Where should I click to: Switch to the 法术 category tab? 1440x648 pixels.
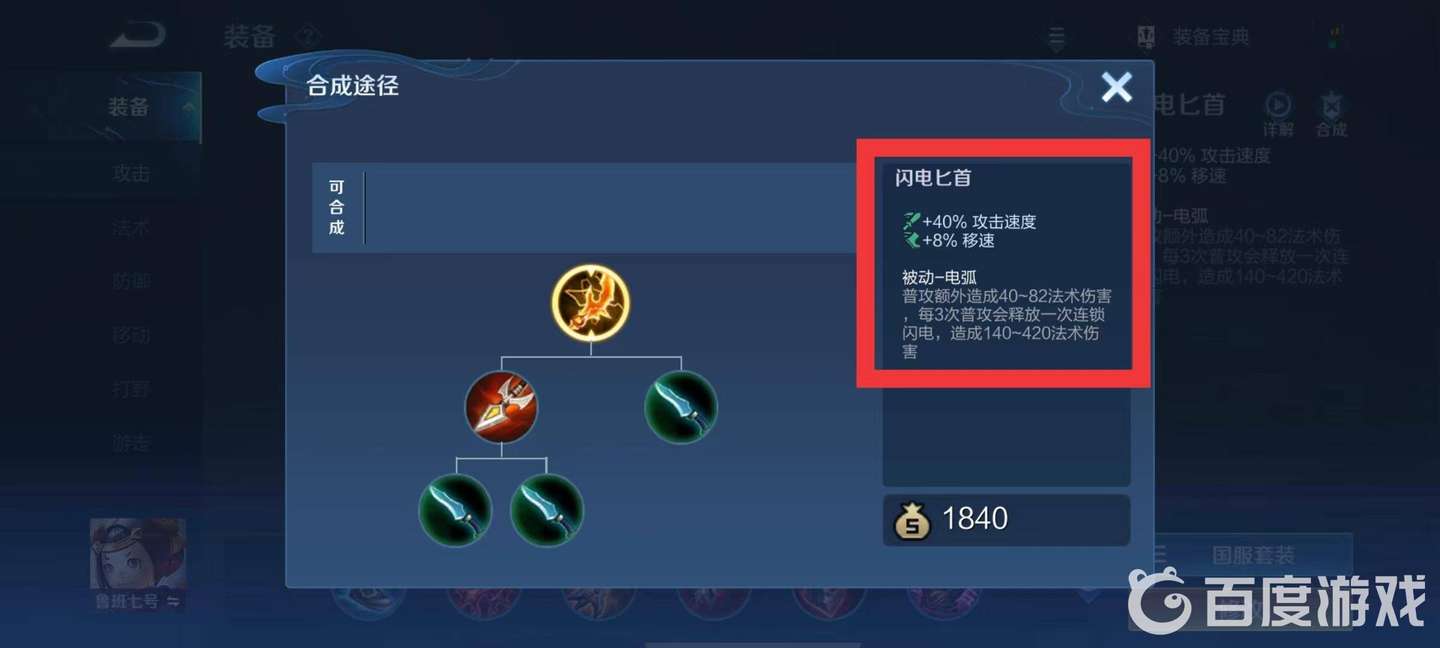[131, 228]
